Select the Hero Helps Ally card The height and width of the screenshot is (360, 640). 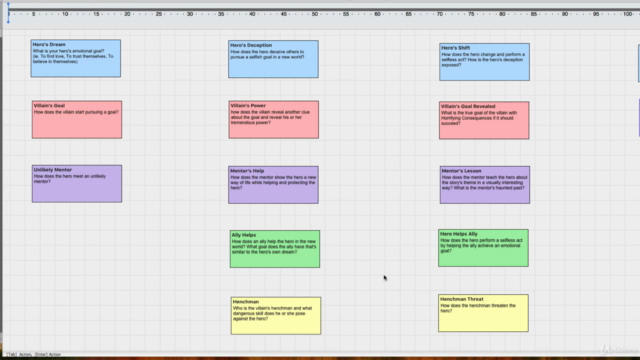click(x=483, y=248)
